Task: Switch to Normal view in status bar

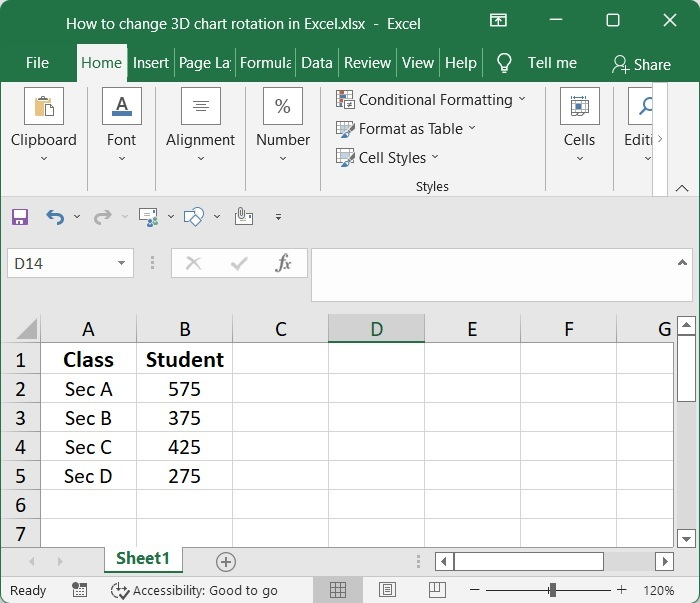Action: (x=338, y=590)
